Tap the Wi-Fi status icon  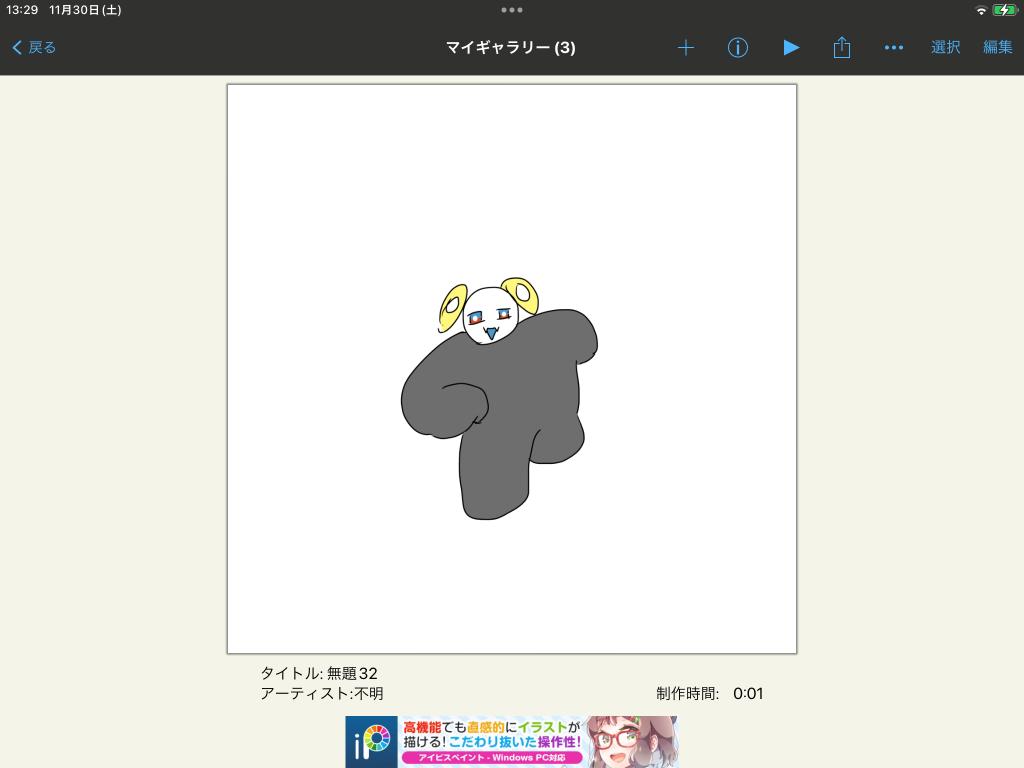981,10
